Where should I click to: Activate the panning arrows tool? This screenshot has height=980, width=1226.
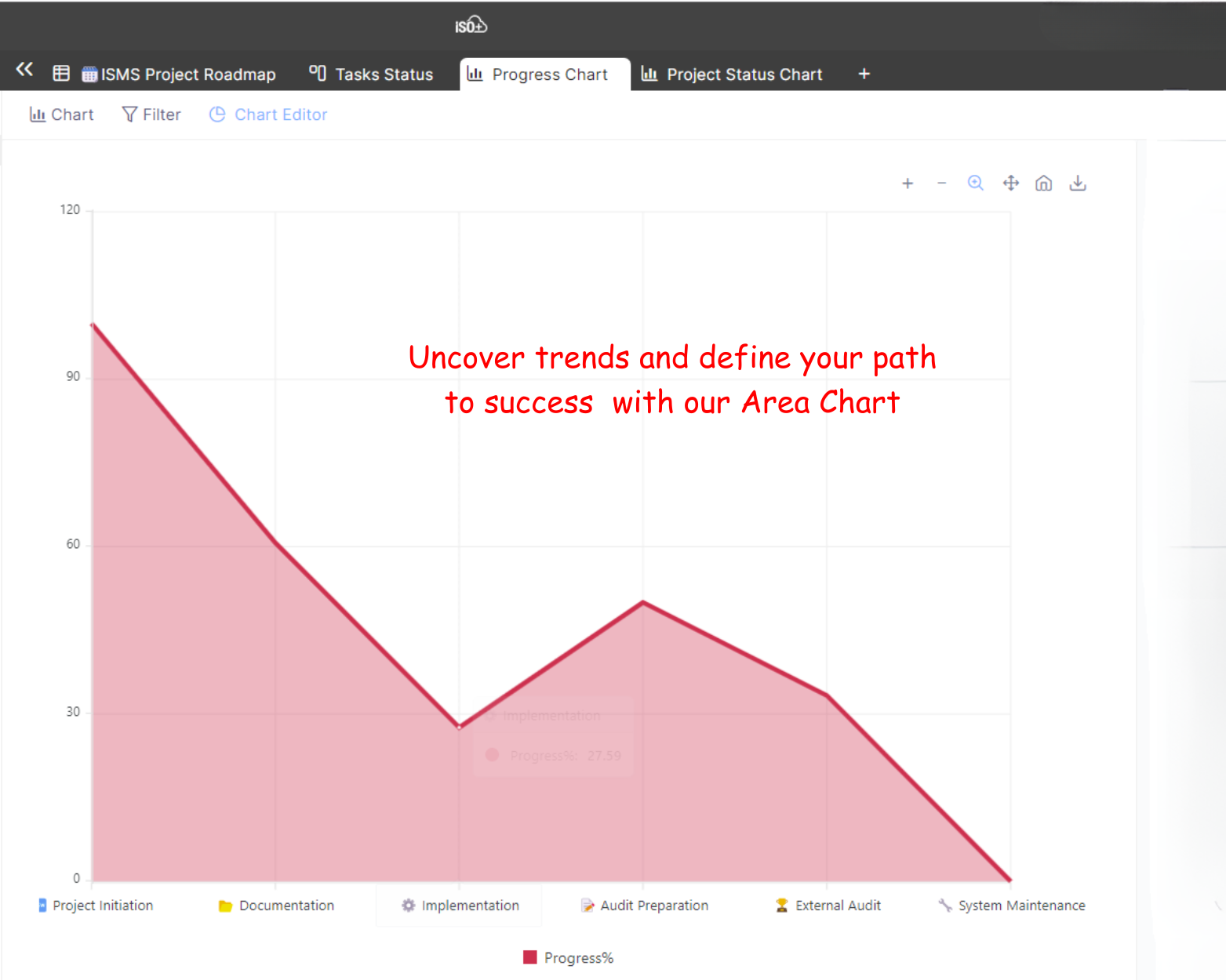coord(1010,183)
